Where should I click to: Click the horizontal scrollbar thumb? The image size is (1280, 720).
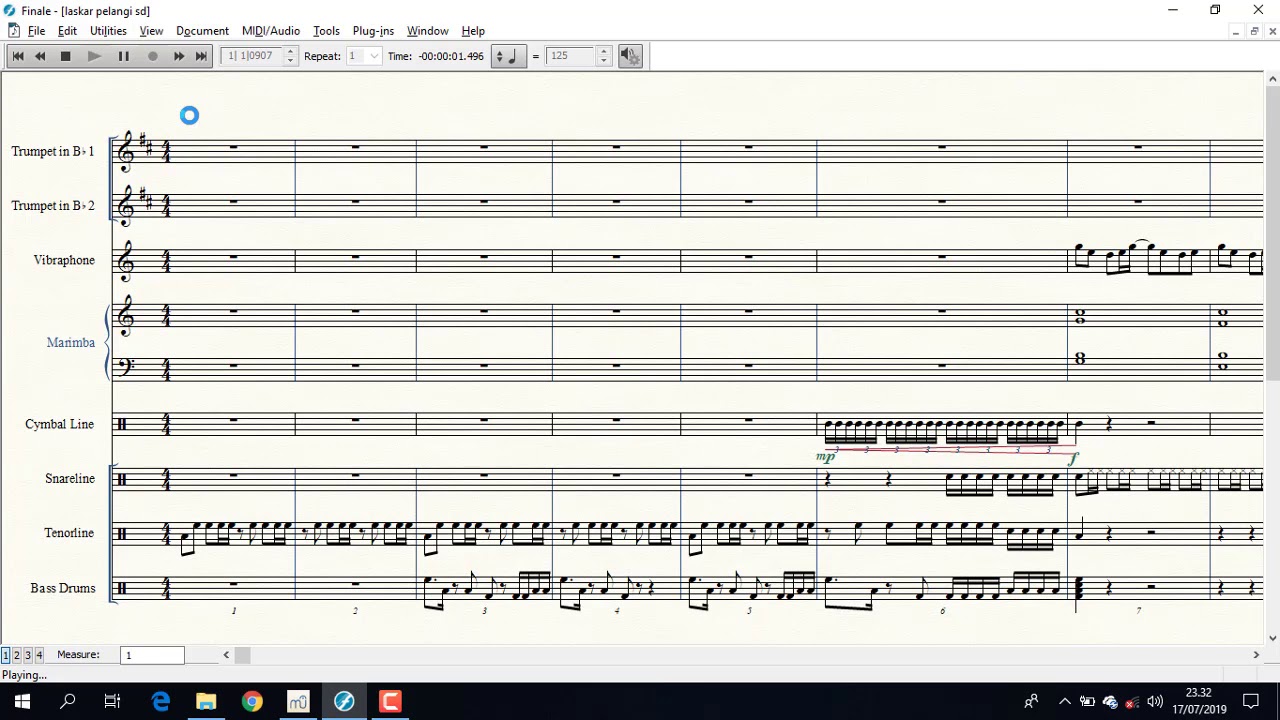[242, 655]
